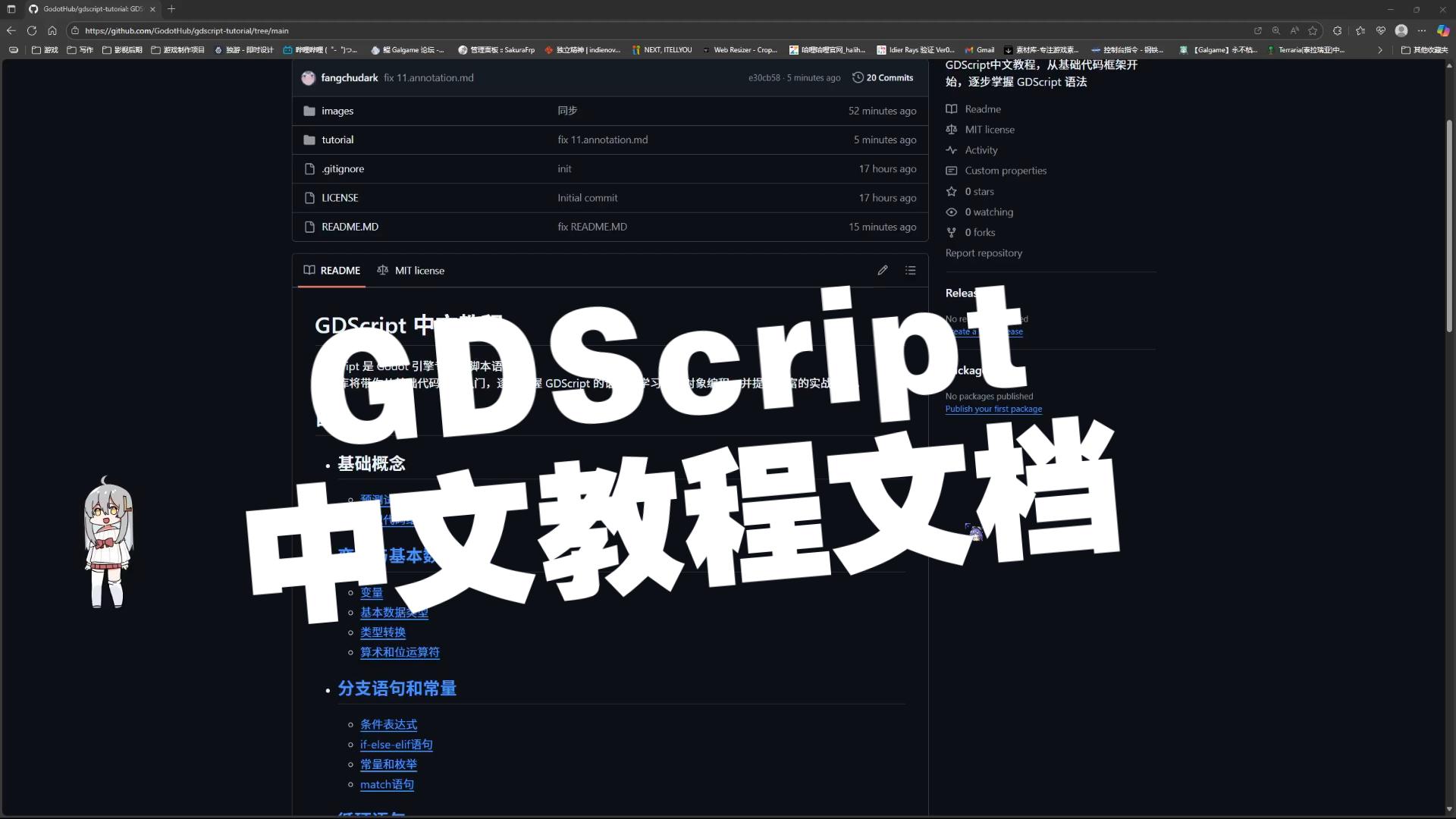Switch to the README tab
This screenshot has width=1456, height=819.
(332, 270)
